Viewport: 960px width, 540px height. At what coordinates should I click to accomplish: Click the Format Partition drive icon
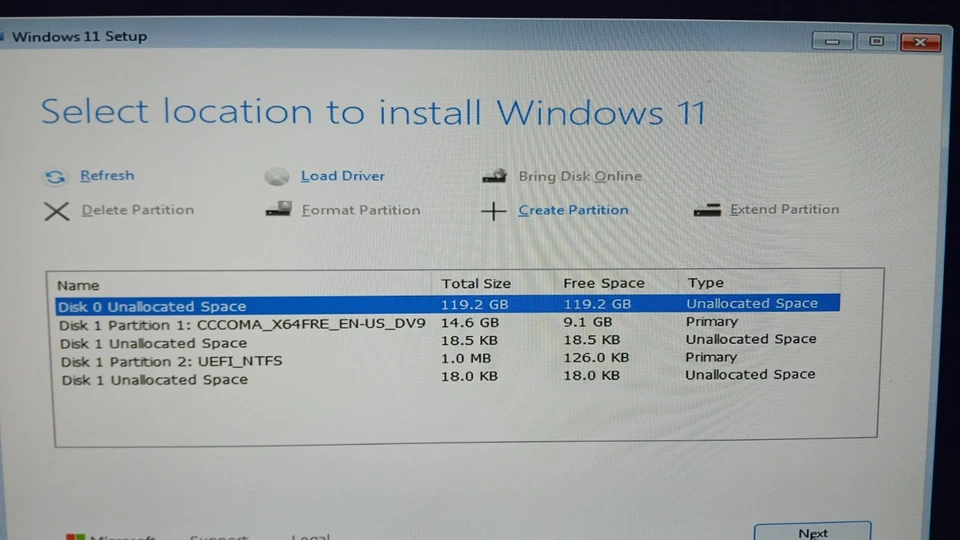279,209
